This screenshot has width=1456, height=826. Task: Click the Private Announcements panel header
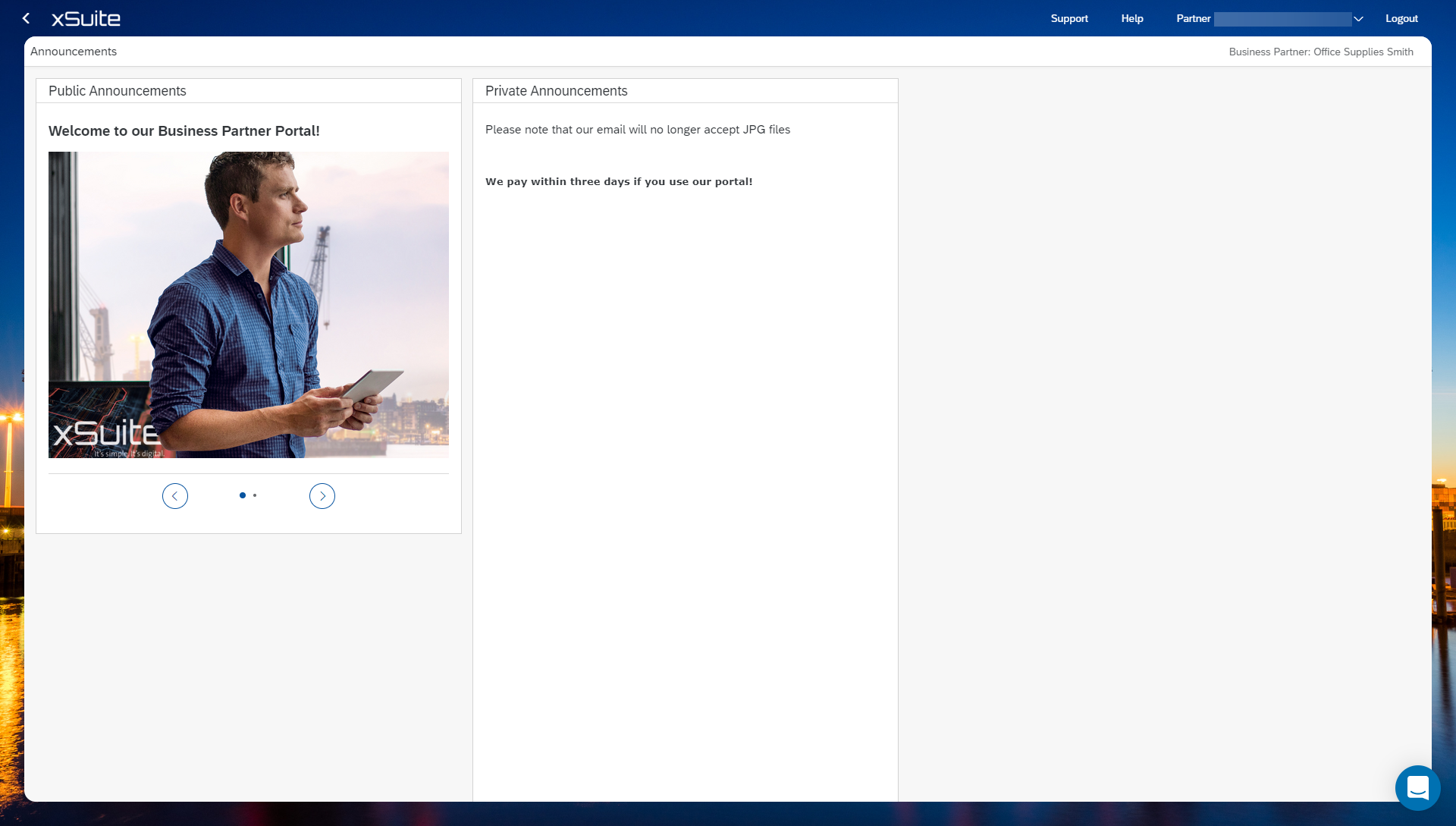557,91
